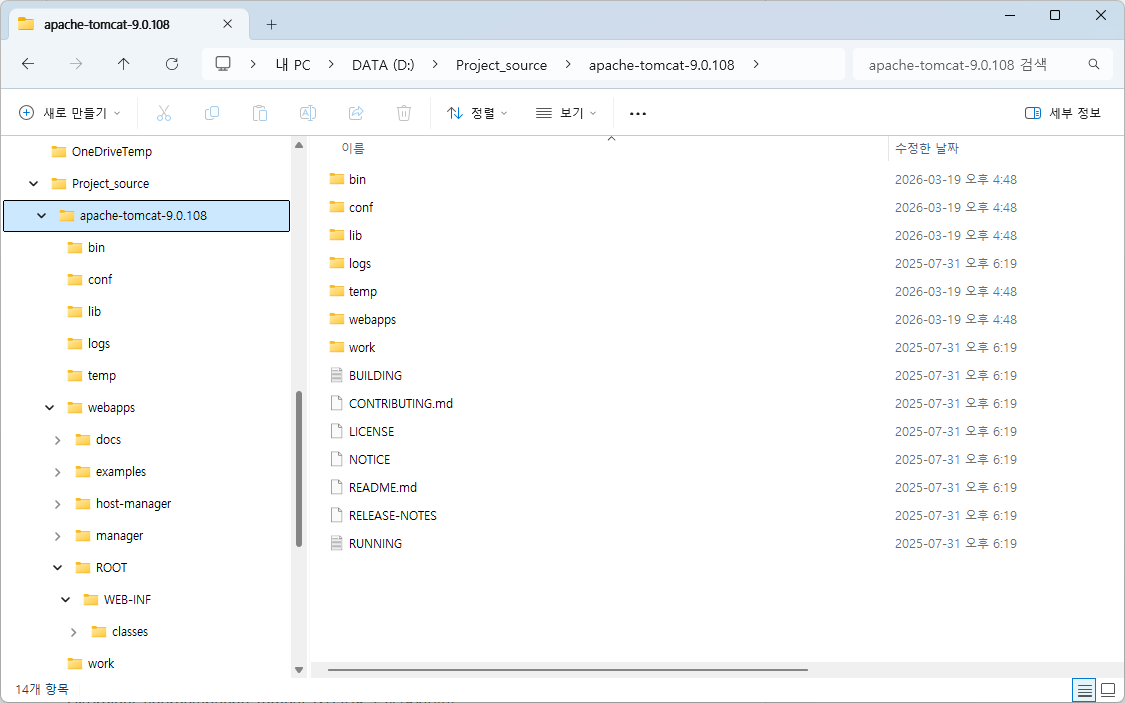Go up one folder level

pos(123,64)
